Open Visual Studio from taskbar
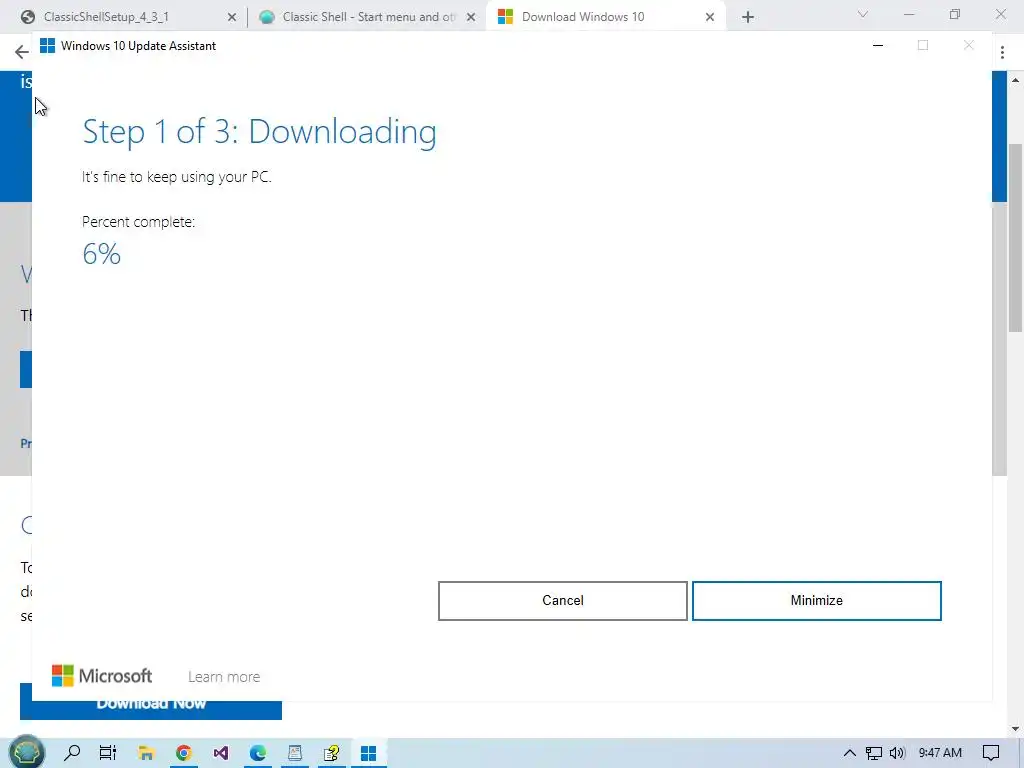 221,753
